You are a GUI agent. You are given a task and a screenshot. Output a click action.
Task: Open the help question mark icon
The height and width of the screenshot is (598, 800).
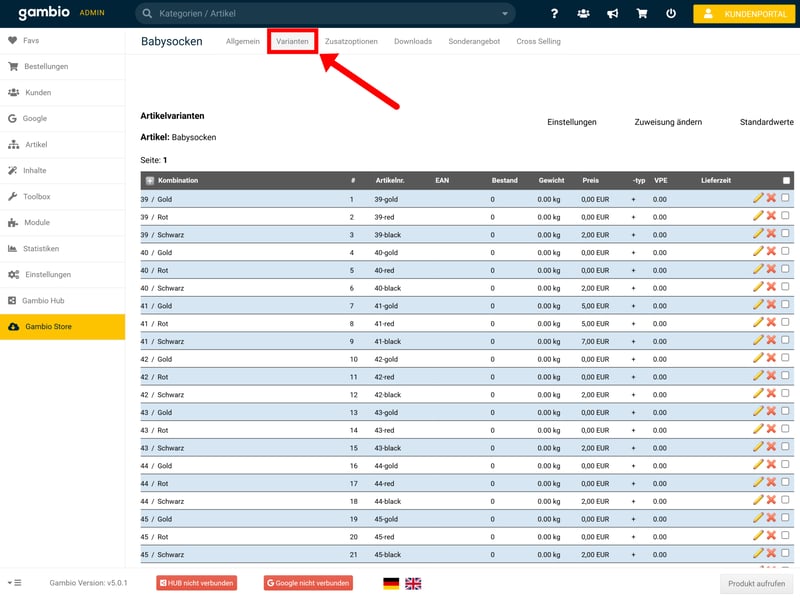click(x=555, y=14)
